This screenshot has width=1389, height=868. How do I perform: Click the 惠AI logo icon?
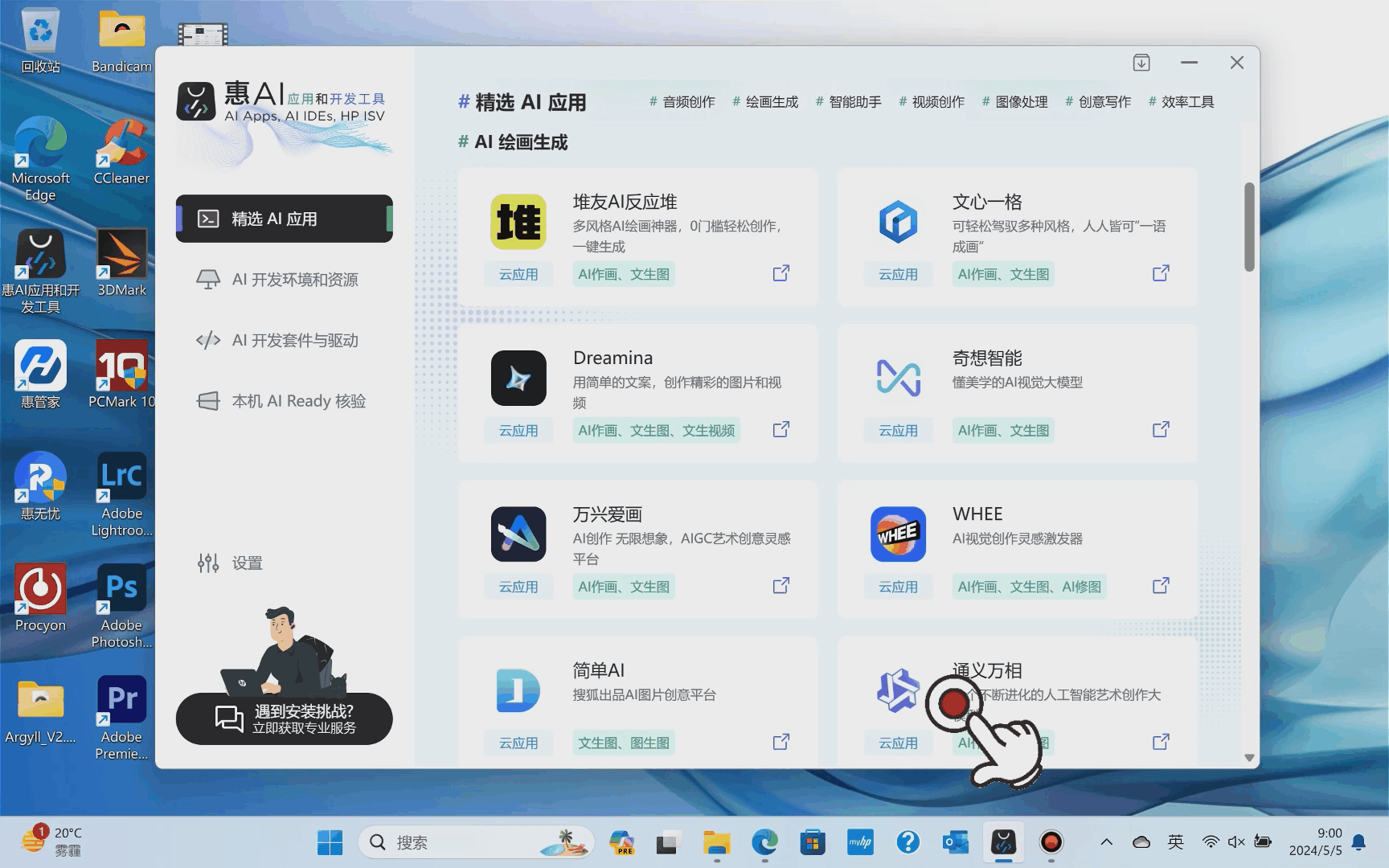[196, 101]
